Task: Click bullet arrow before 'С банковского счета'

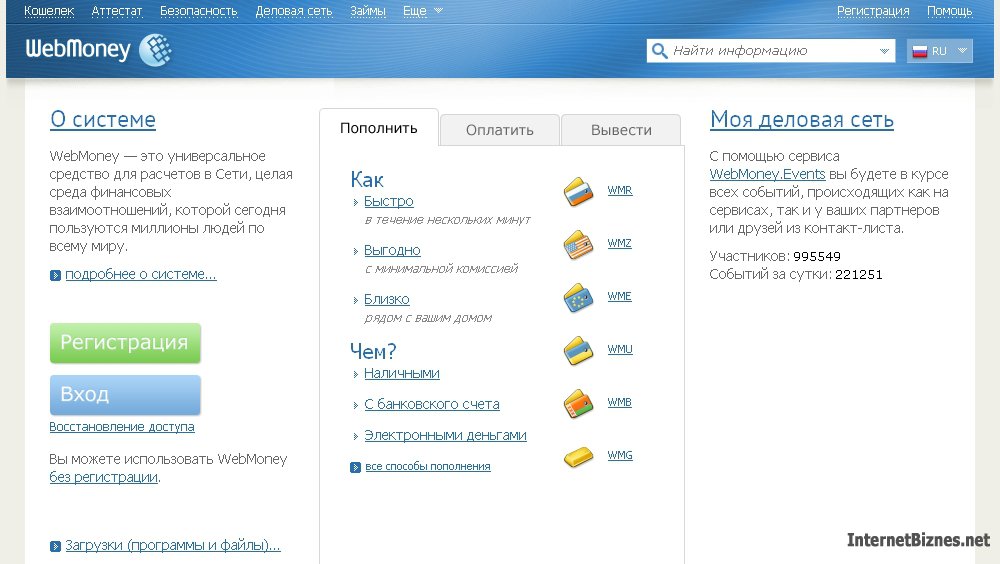Action: click(x=355, y=405)
